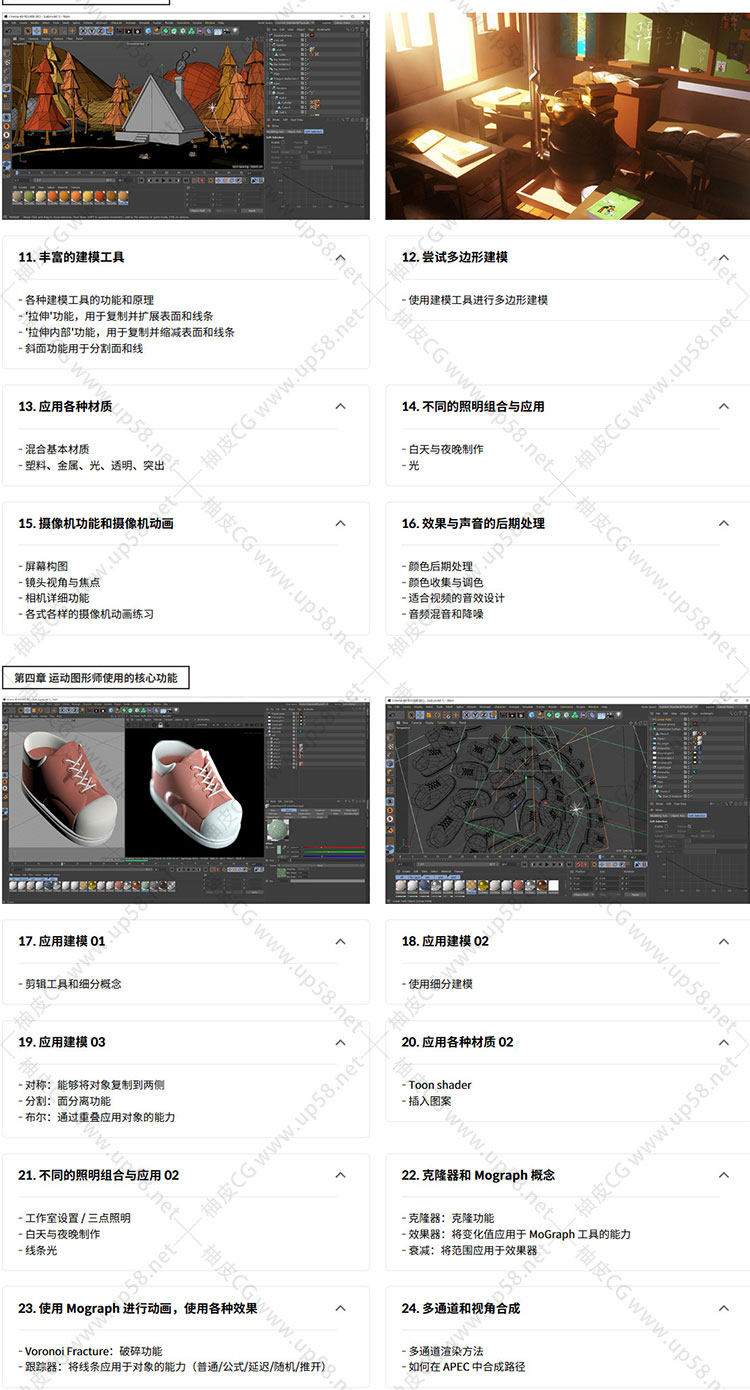The height and width of the screenshot is (1390, 750).
Task: Select the line 如何在 APEC 中合成路径
Action: 464,1367
